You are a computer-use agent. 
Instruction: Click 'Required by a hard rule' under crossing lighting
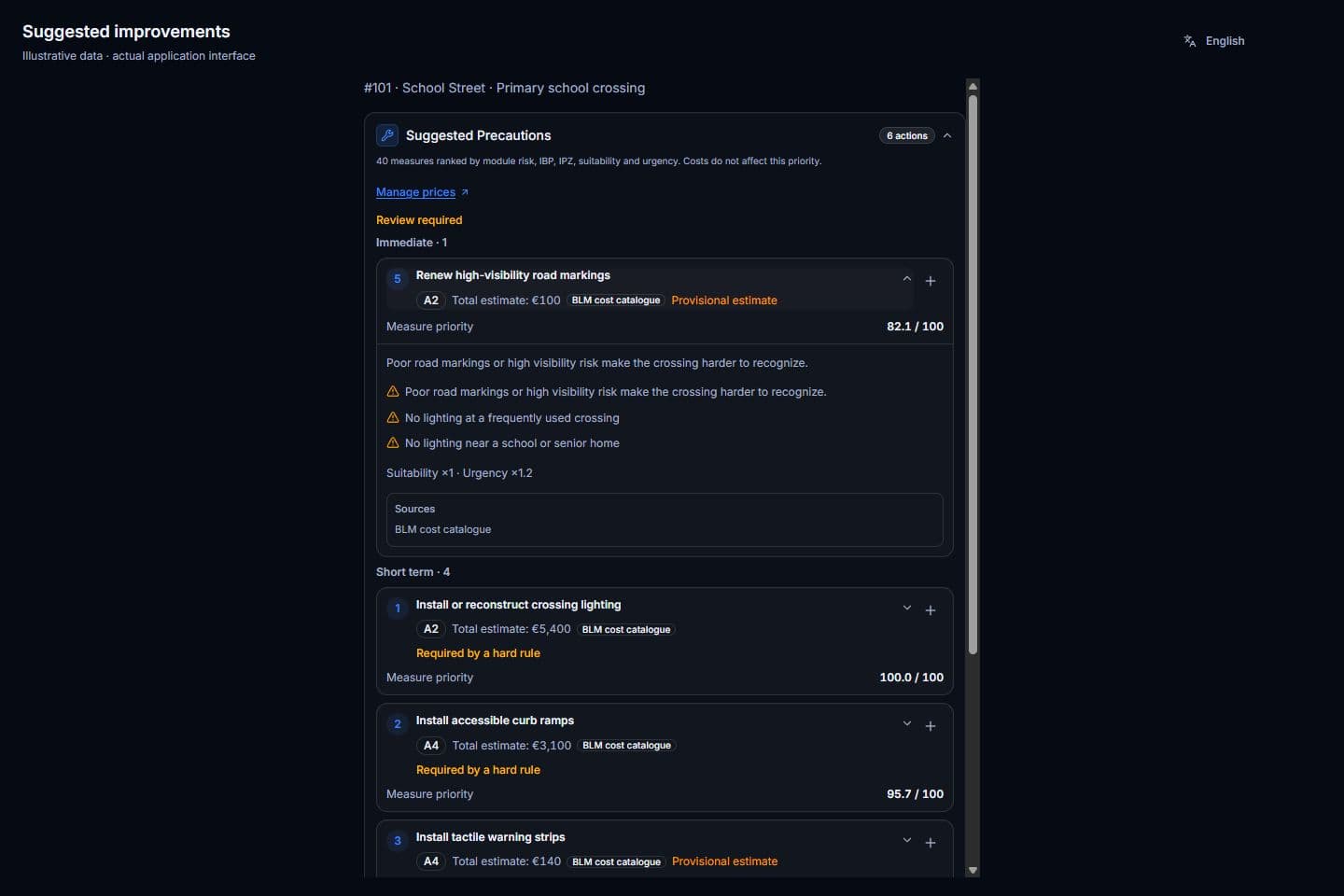478,653
